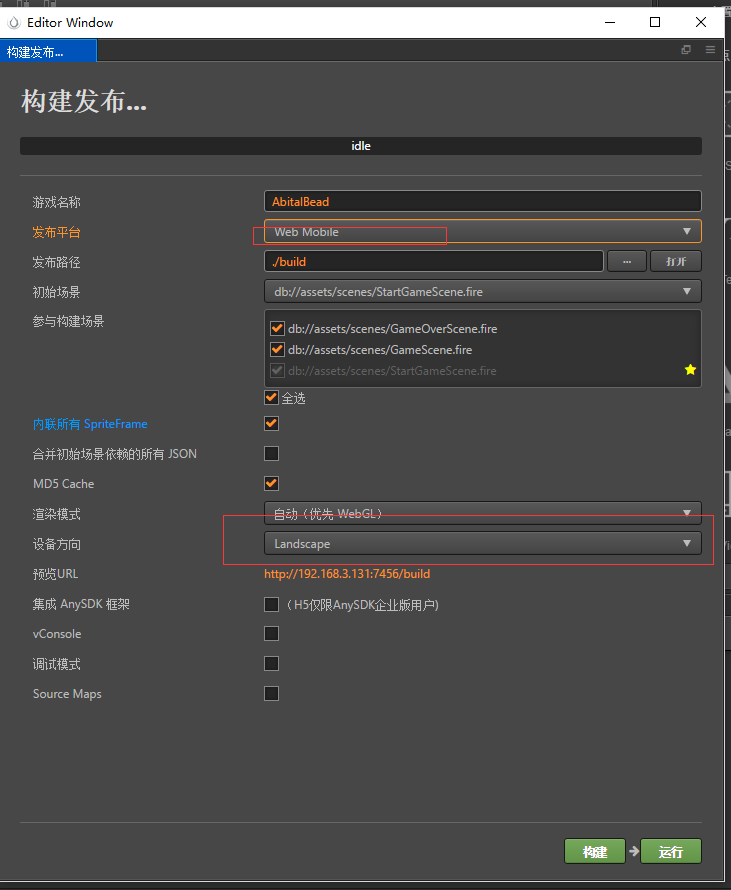Close the Editor Window
This screenshot has height=890, width=731.
[701, 22]
